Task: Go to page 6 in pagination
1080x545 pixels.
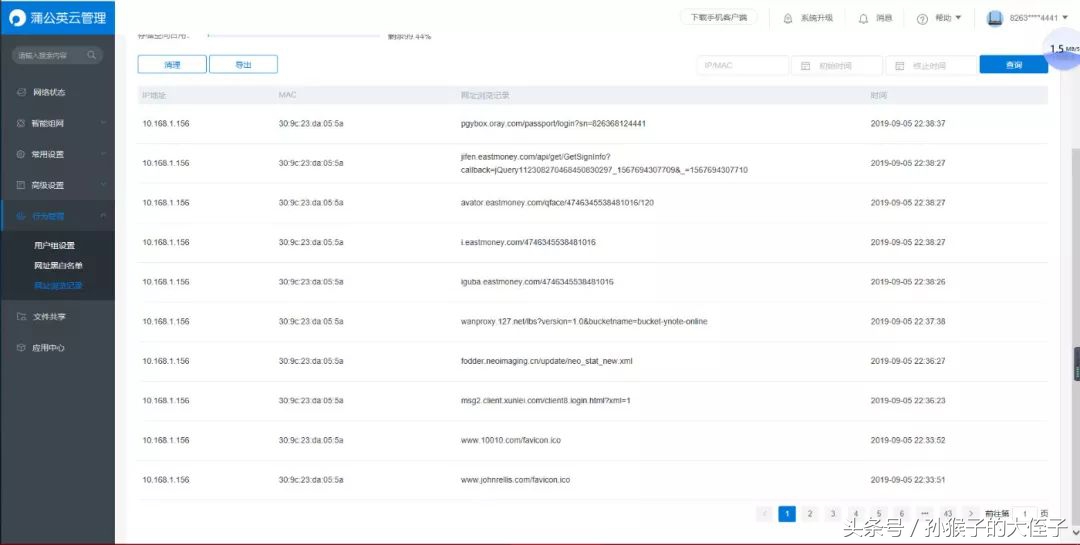Action: tap(902, 514)
